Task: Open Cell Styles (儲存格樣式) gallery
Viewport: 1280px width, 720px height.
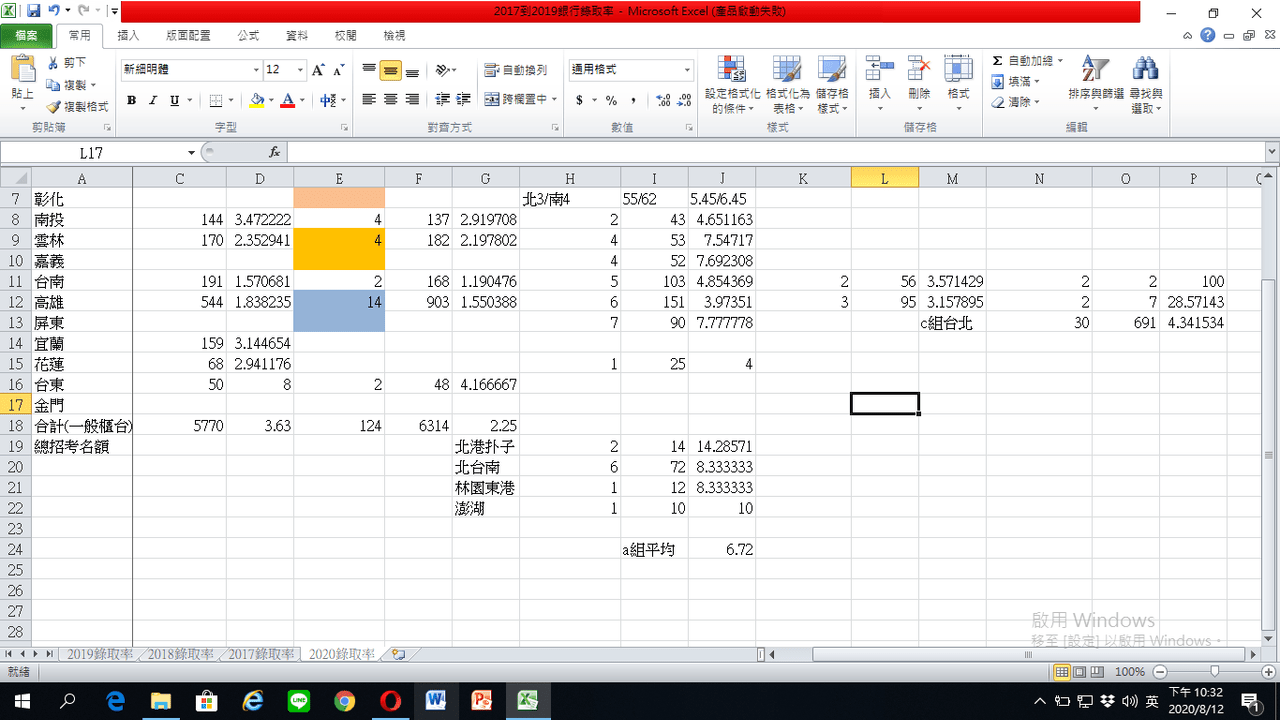Action: coord(832,84)
